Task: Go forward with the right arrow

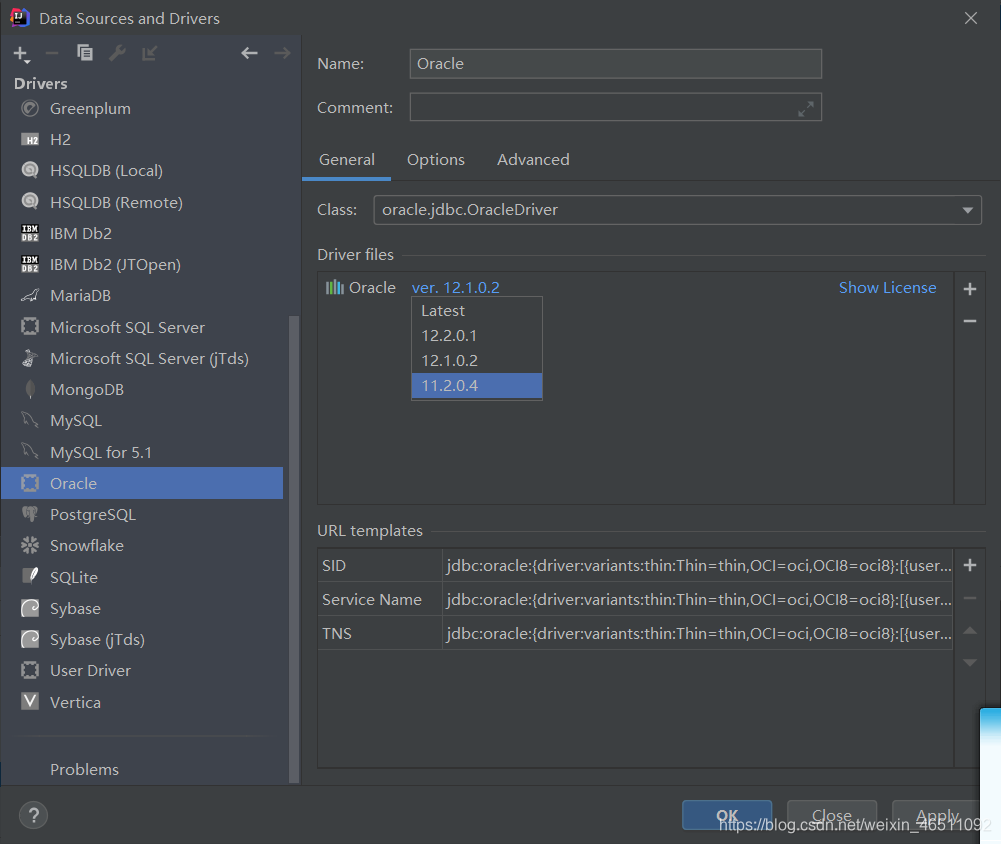Action: coord(282,53)
